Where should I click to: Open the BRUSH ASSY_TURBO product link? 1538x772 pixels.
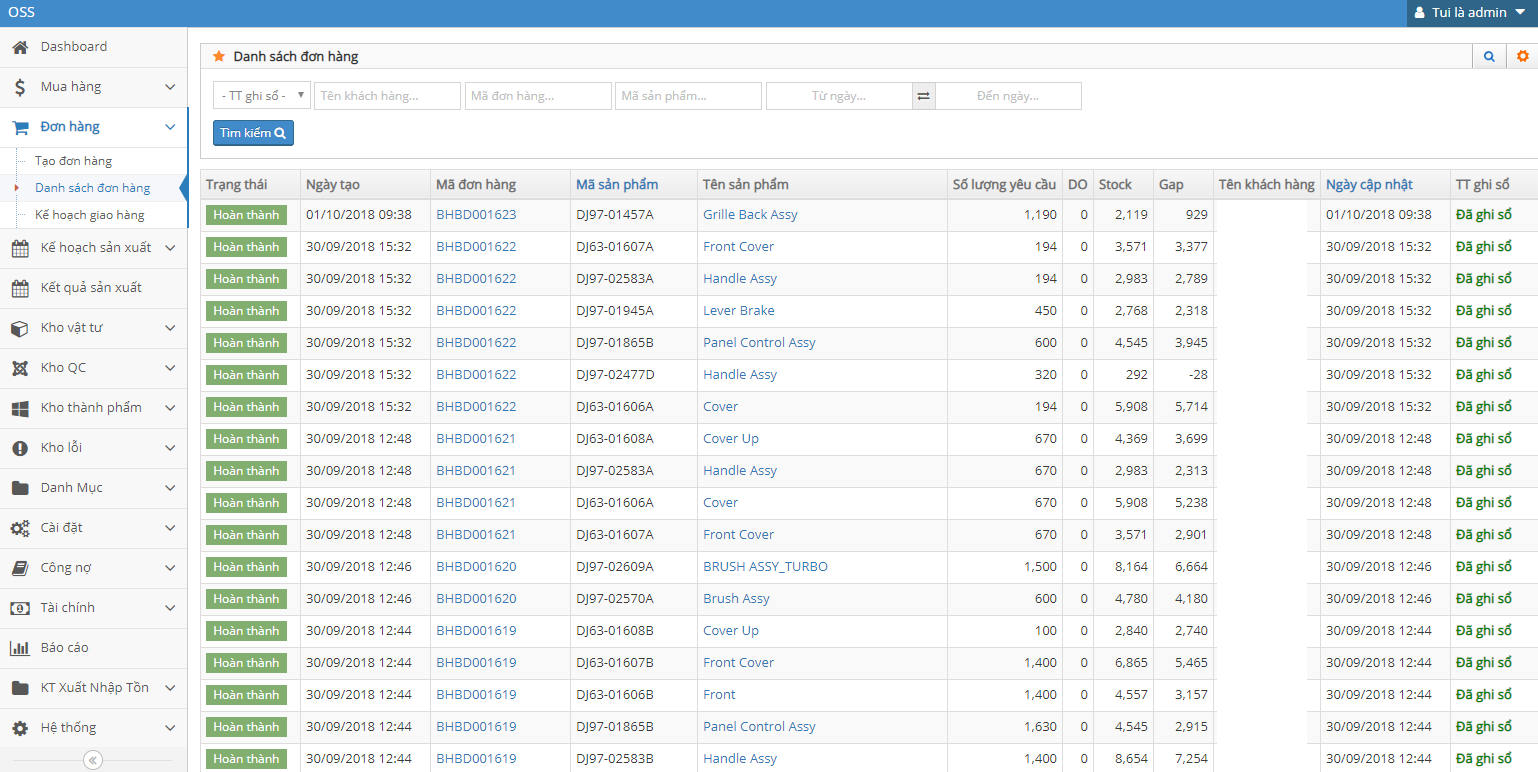tap(765, 567)
